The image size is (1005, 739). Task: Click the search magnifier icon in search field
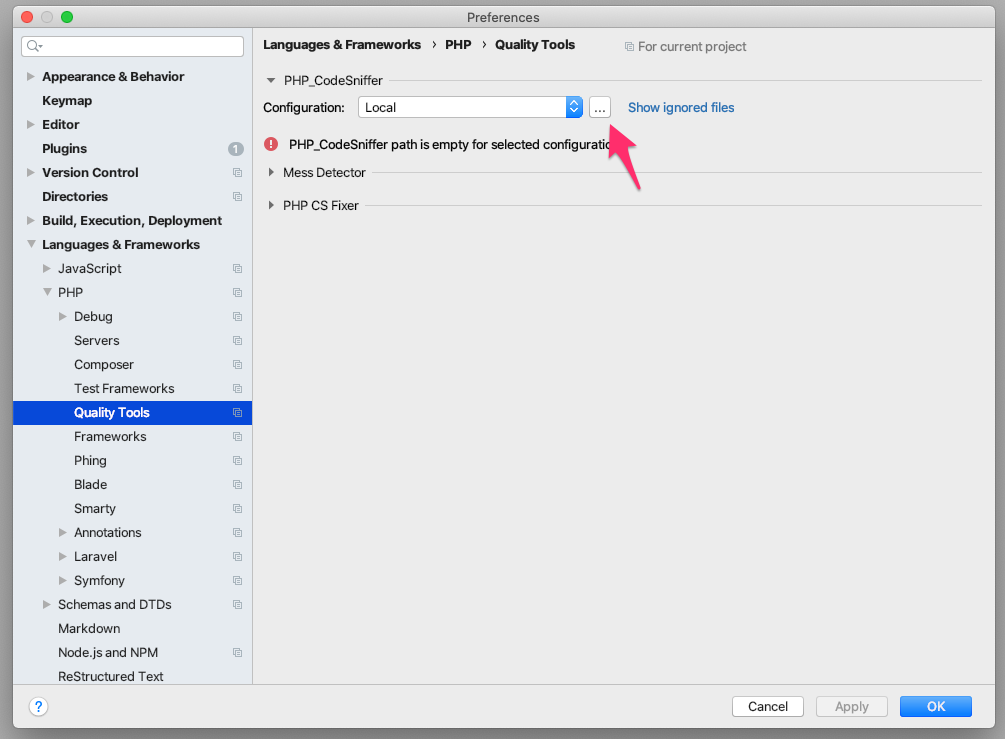[34, 46]
